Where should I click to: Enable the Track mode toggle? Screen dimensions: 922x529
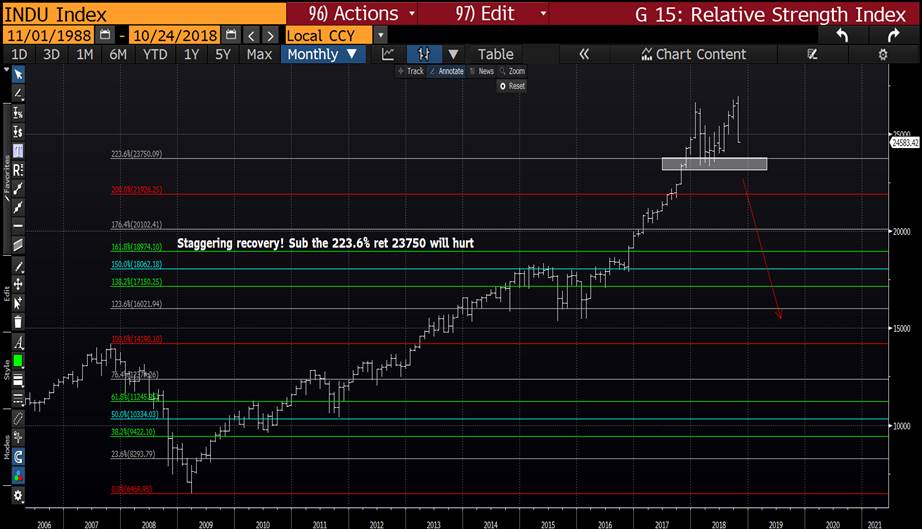click(x=410, y=71)
